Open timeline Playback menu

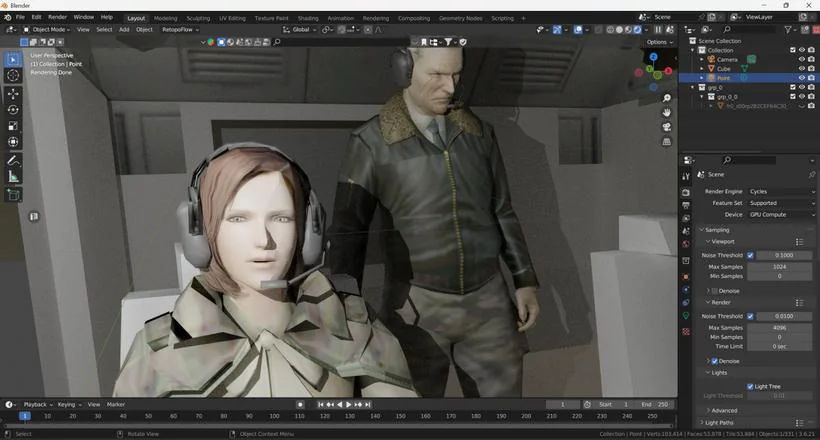tap(38, 404)
